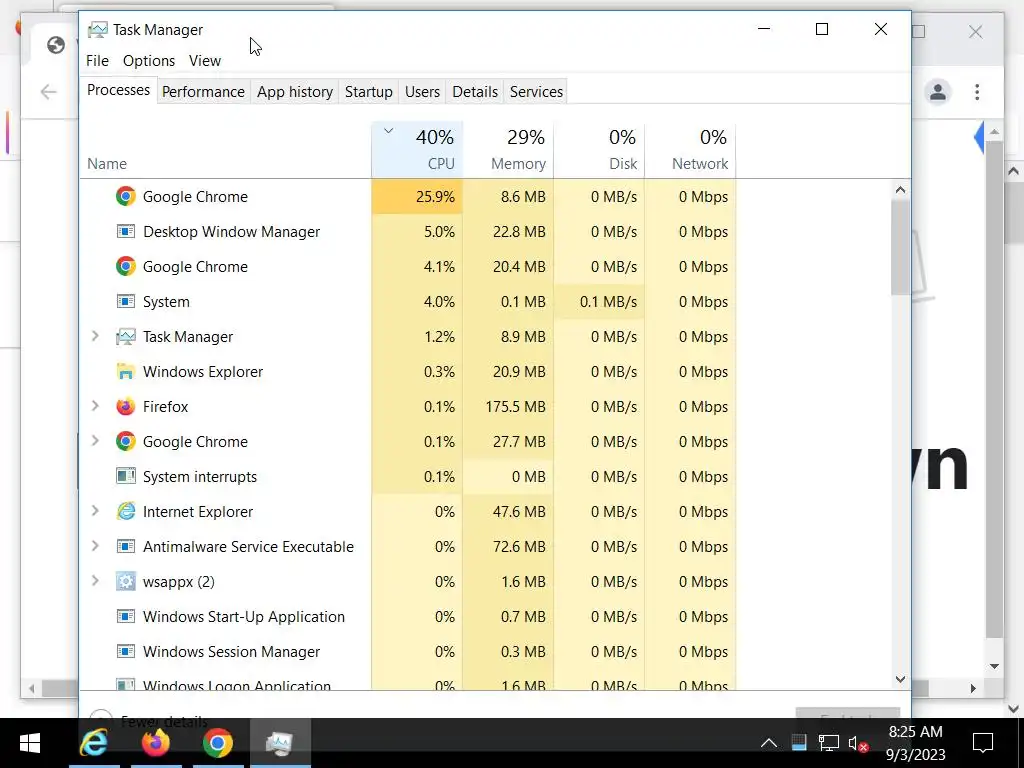Switch to the Performance tab

click(x=203, y=91)
